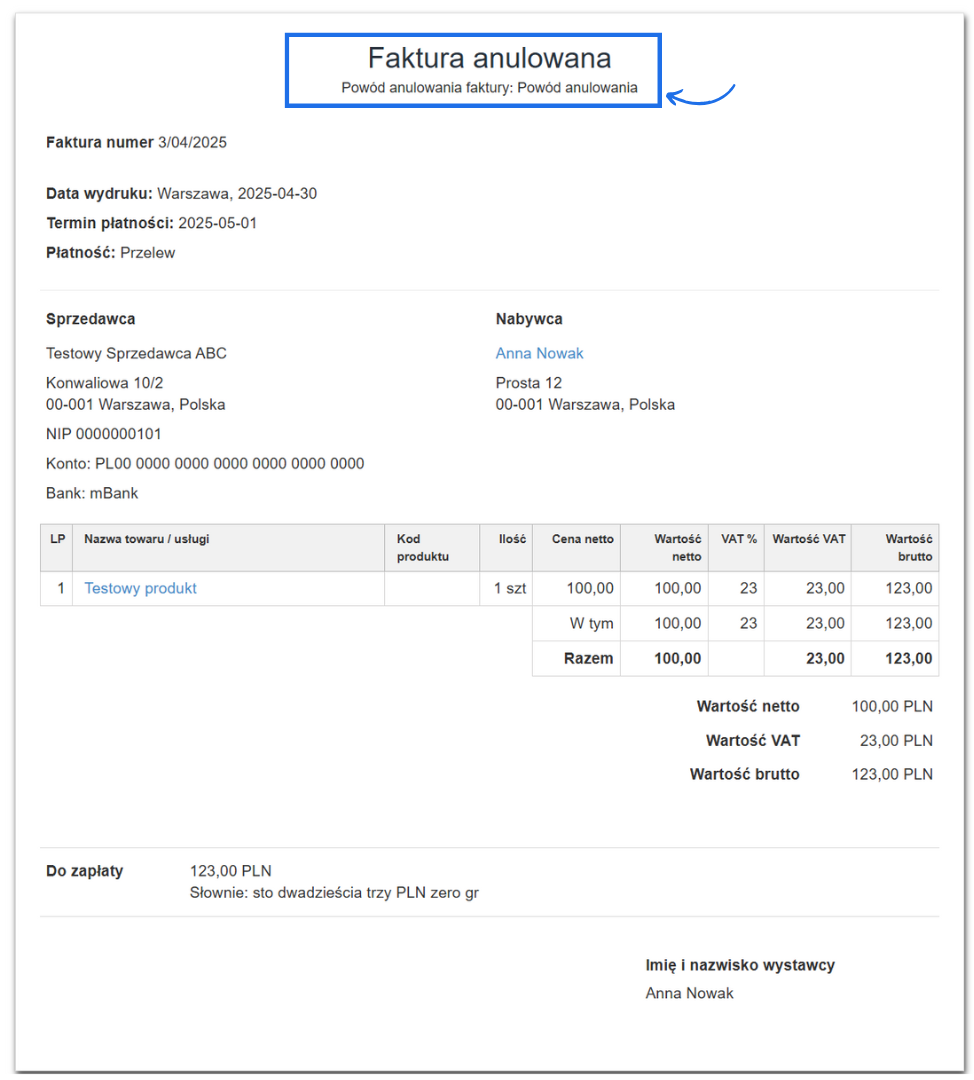The width and height of the screenshot is (974, 1080).
Task: Select the 'Powód anulowania faktury' line
Action: tap(489, 87)
